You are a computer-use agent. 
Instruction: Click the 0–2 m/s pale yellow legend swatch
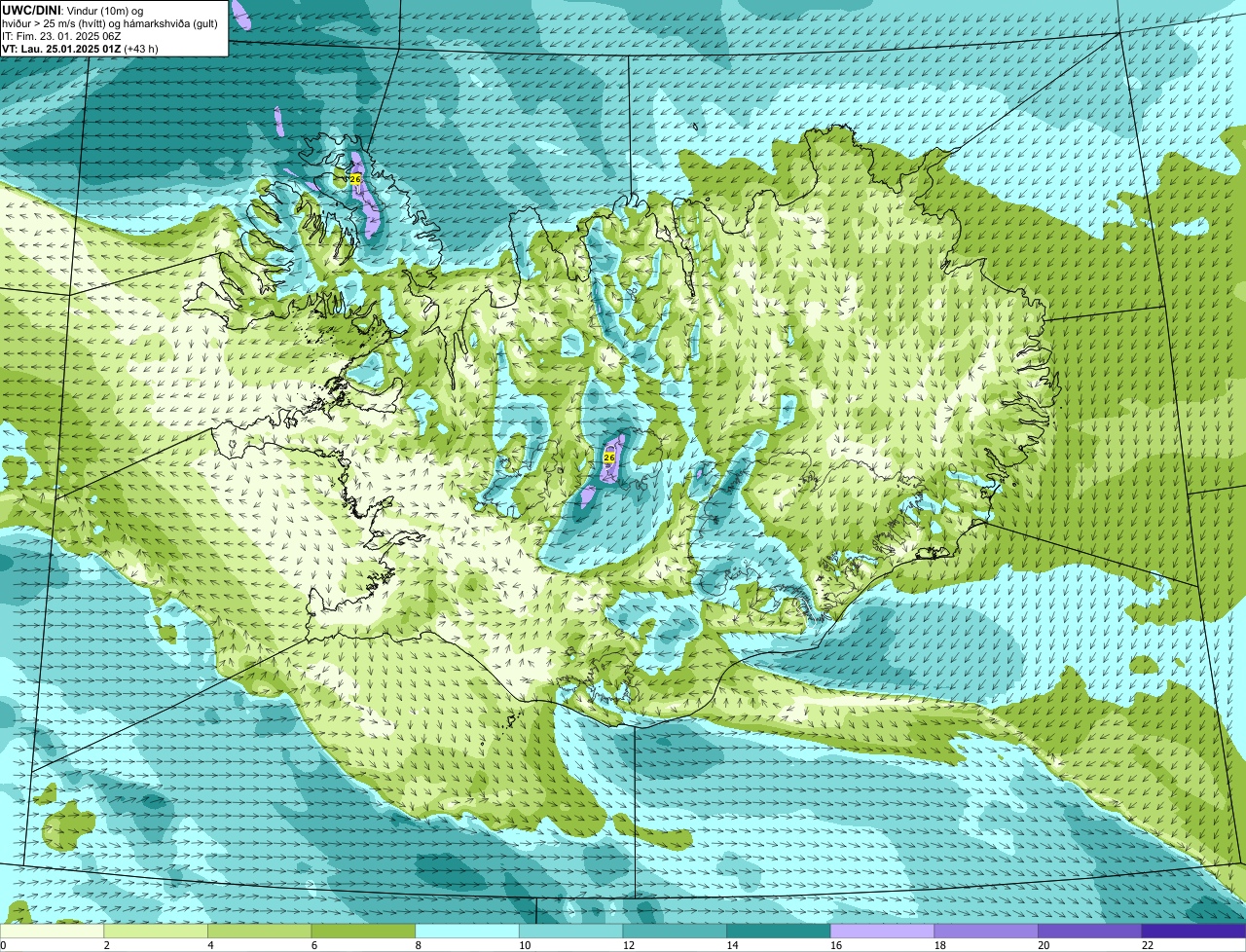(53, 931)
